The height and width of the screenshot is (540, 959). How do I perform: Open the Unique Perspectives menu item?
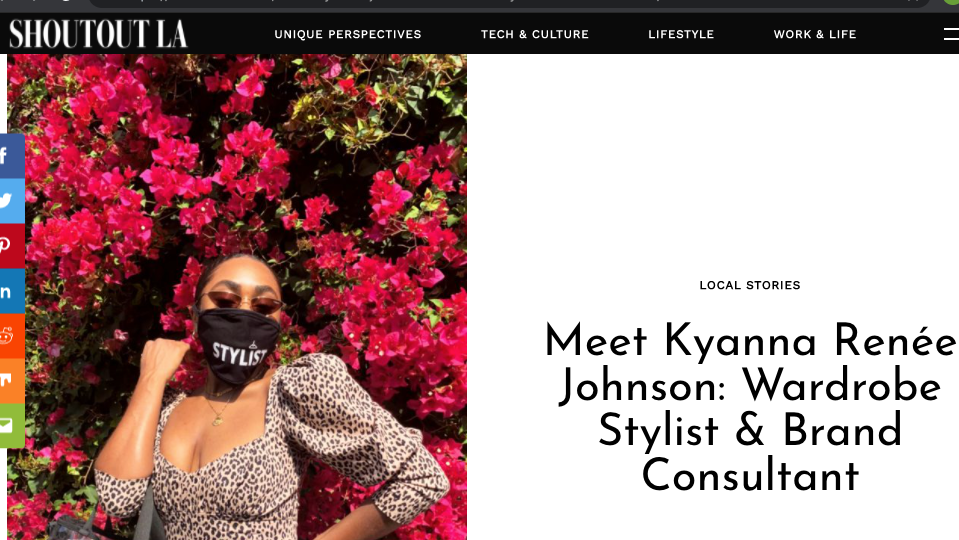(347, 34)
